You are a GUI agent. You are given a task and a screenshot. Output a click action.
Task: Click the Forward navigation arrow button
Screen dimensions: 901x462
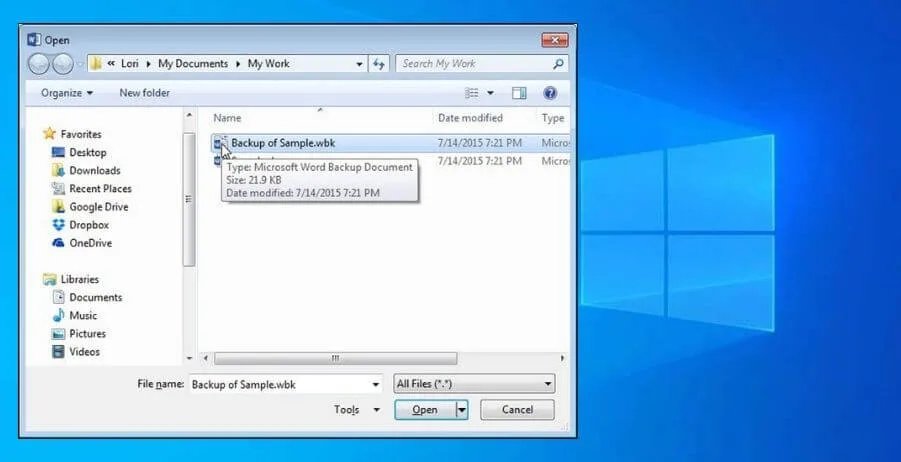pyautogui.click(x=63, y=64)
